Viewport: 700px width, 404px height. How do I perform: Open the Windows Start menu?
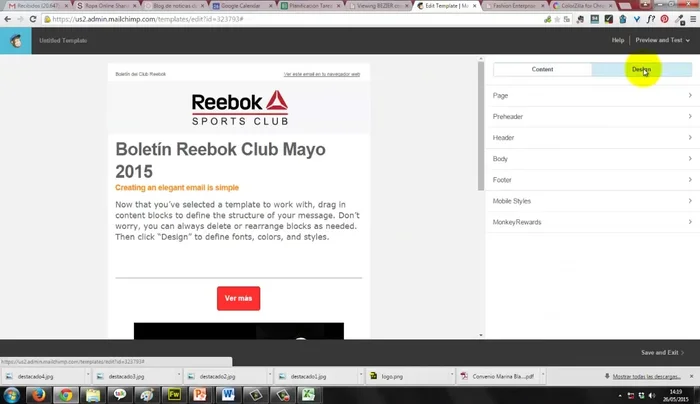coord(11,395)
